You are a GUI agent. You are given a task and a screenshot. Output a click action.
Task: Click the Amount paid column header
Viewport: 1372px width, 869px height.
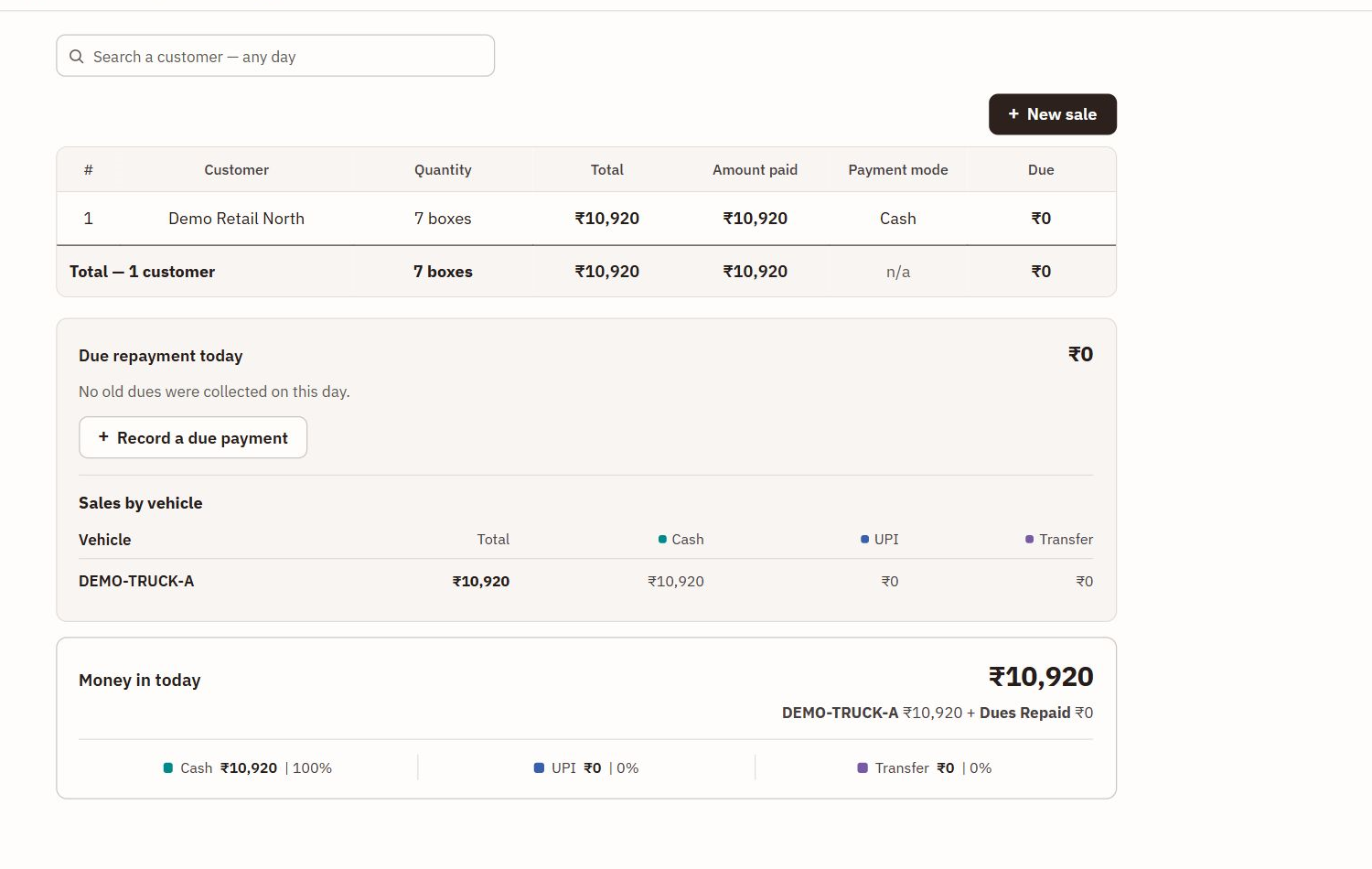point(756,170)
